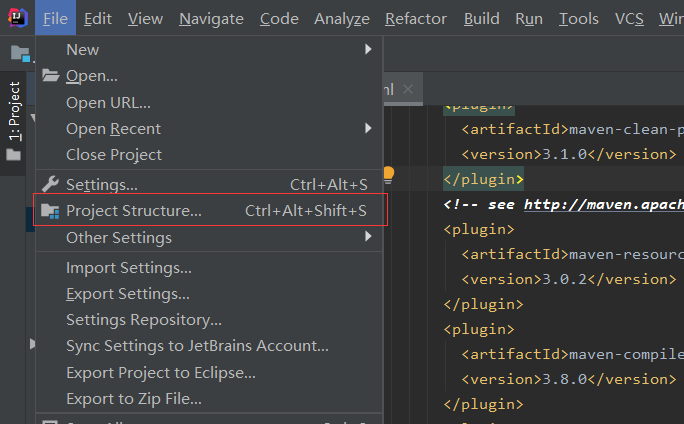Image resolution: width=684 pixels, height=424 pixels.
Task: Click the folder icon beside Open...
Action: (50, 76)
